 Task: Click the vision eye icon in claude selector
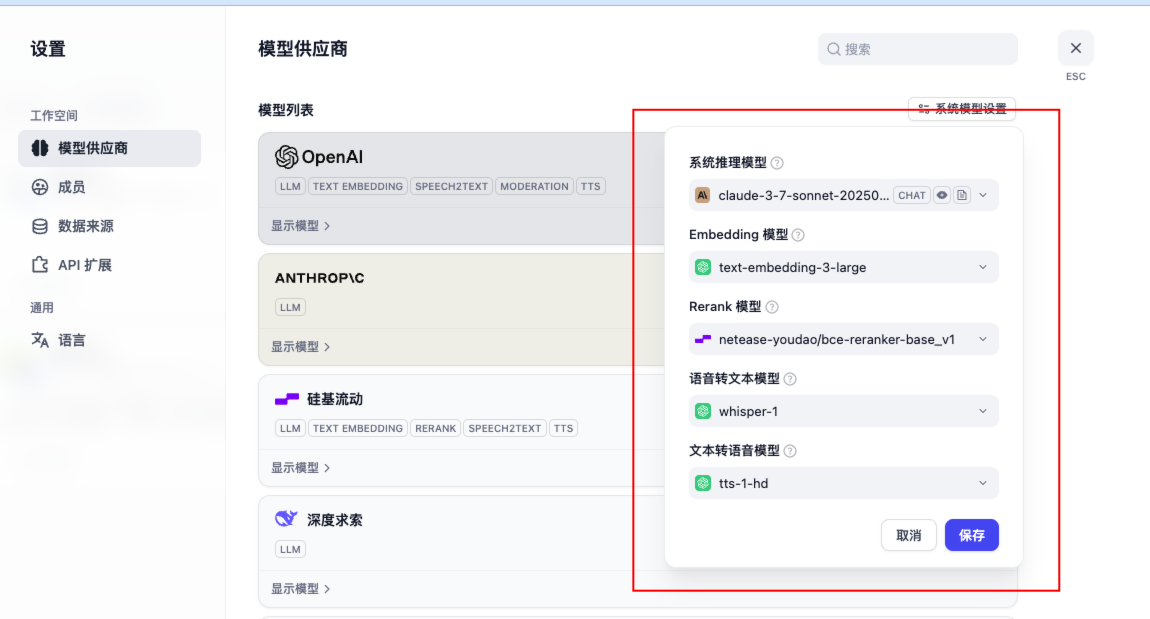tap(942, 195)
